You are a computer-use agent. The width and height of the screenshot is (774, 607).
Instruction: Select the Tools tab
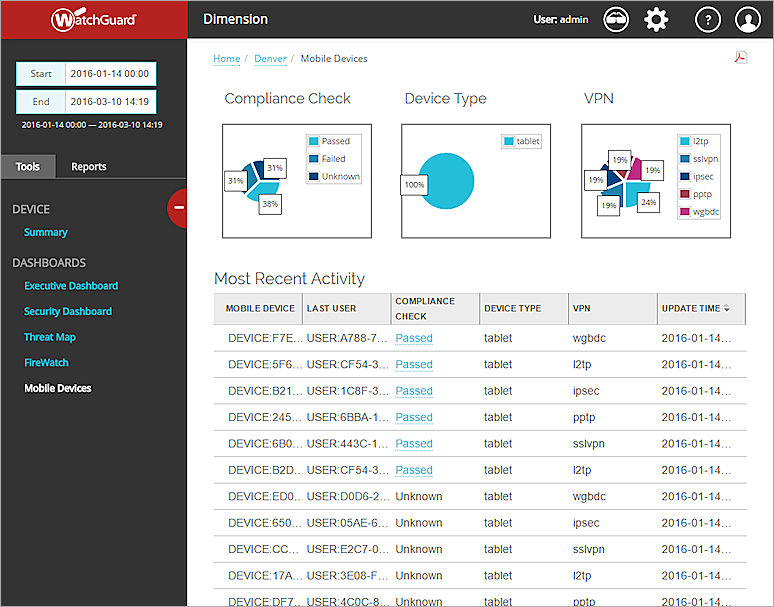(x=28, y=167)
